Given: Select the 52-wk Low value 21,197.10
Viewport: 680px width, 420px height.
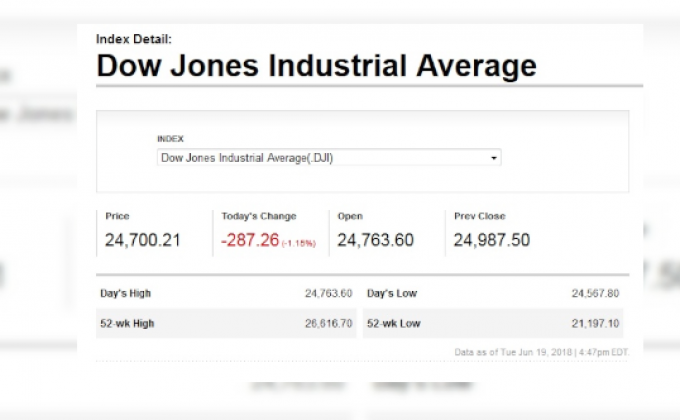Looking at the screenshot, I should coord(595,324).
